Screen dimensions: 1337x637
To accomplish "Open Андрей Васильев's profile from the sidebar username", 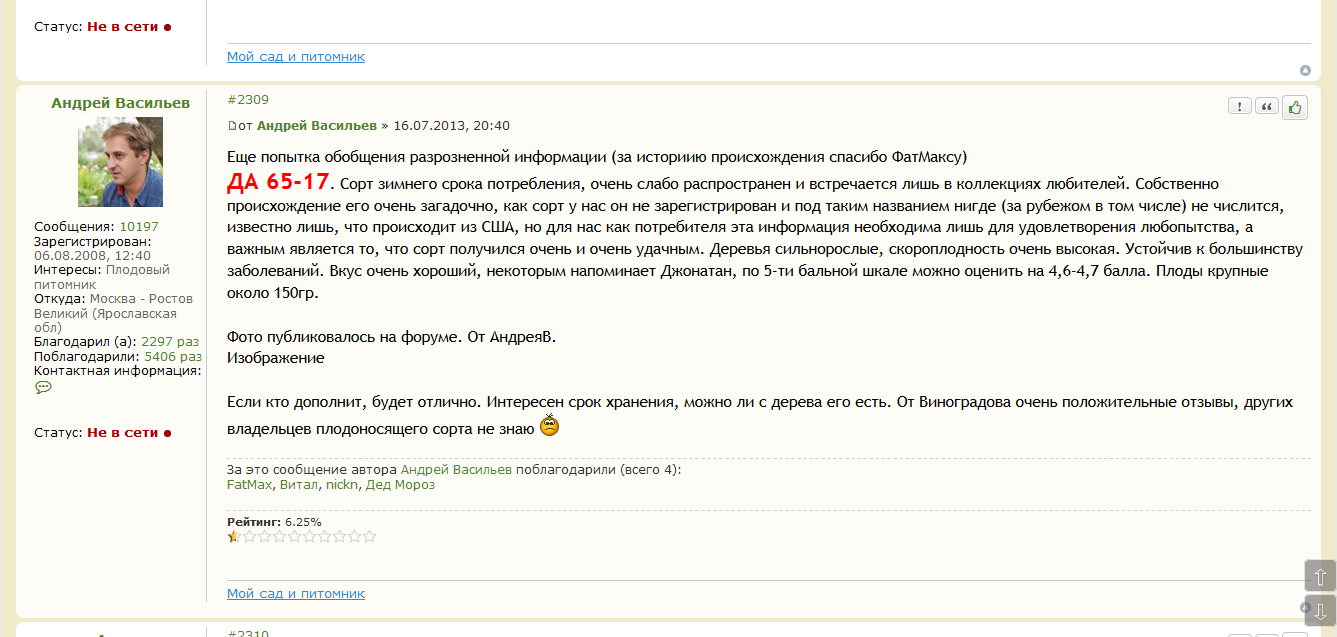I will pyautogui.click(x=120, y=103).
